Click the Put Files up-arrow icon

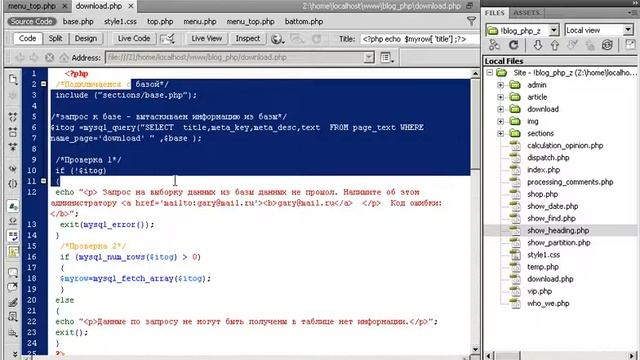point(555,45)
